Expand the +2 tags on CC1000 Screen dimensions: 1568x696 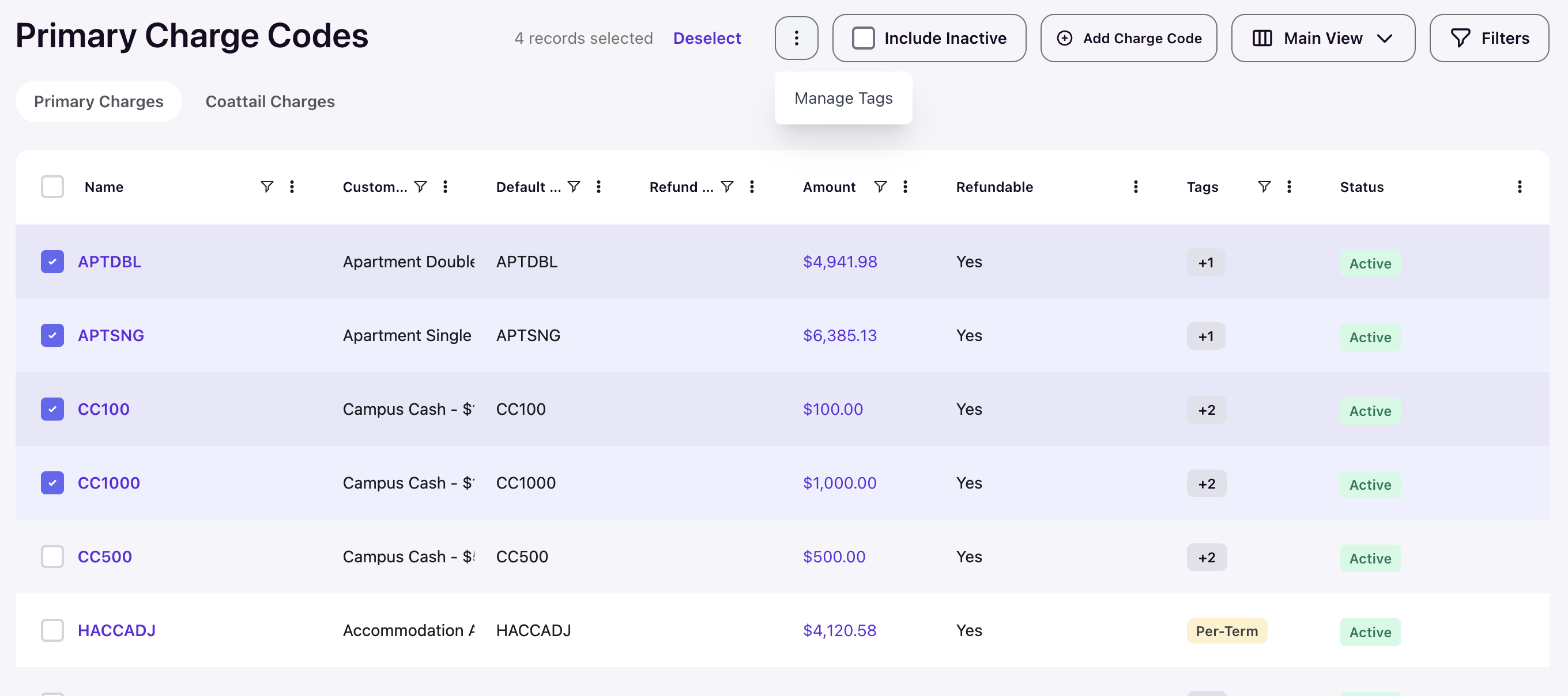point(1207,483)
